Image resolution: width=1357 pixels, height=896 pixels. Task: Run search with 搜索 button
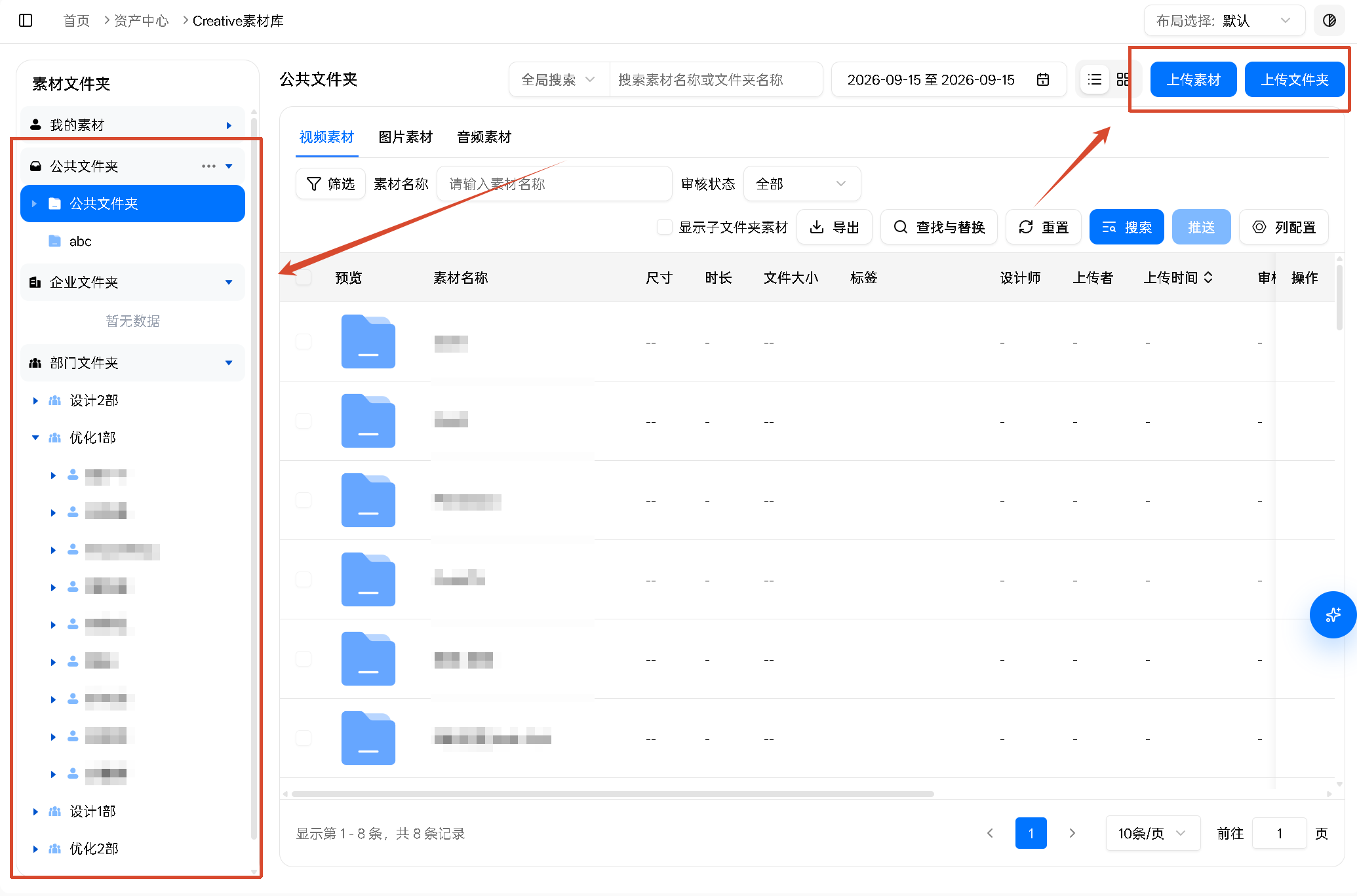1126,227
